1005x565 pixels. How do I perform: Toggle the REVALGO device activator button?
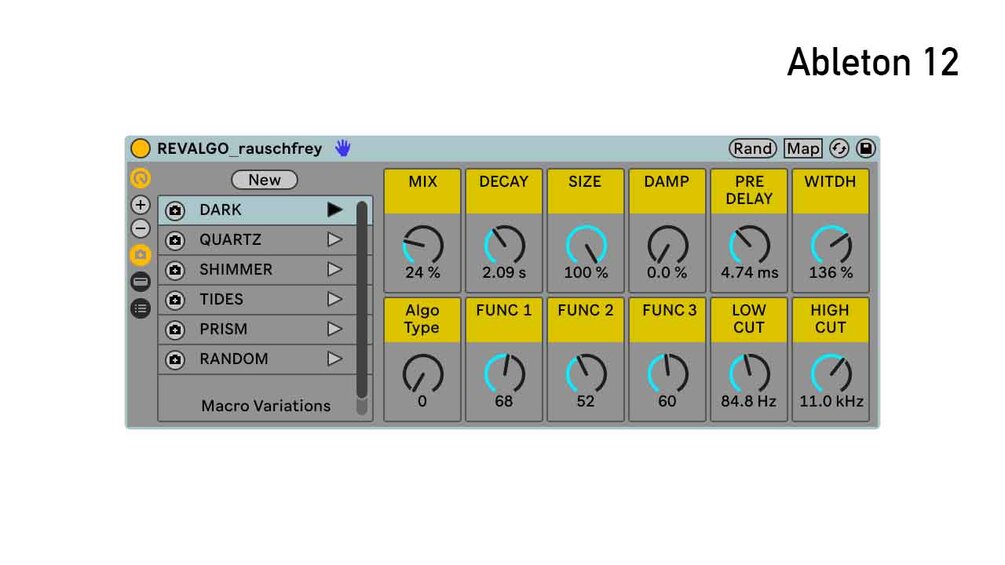(x=140, y=149)
